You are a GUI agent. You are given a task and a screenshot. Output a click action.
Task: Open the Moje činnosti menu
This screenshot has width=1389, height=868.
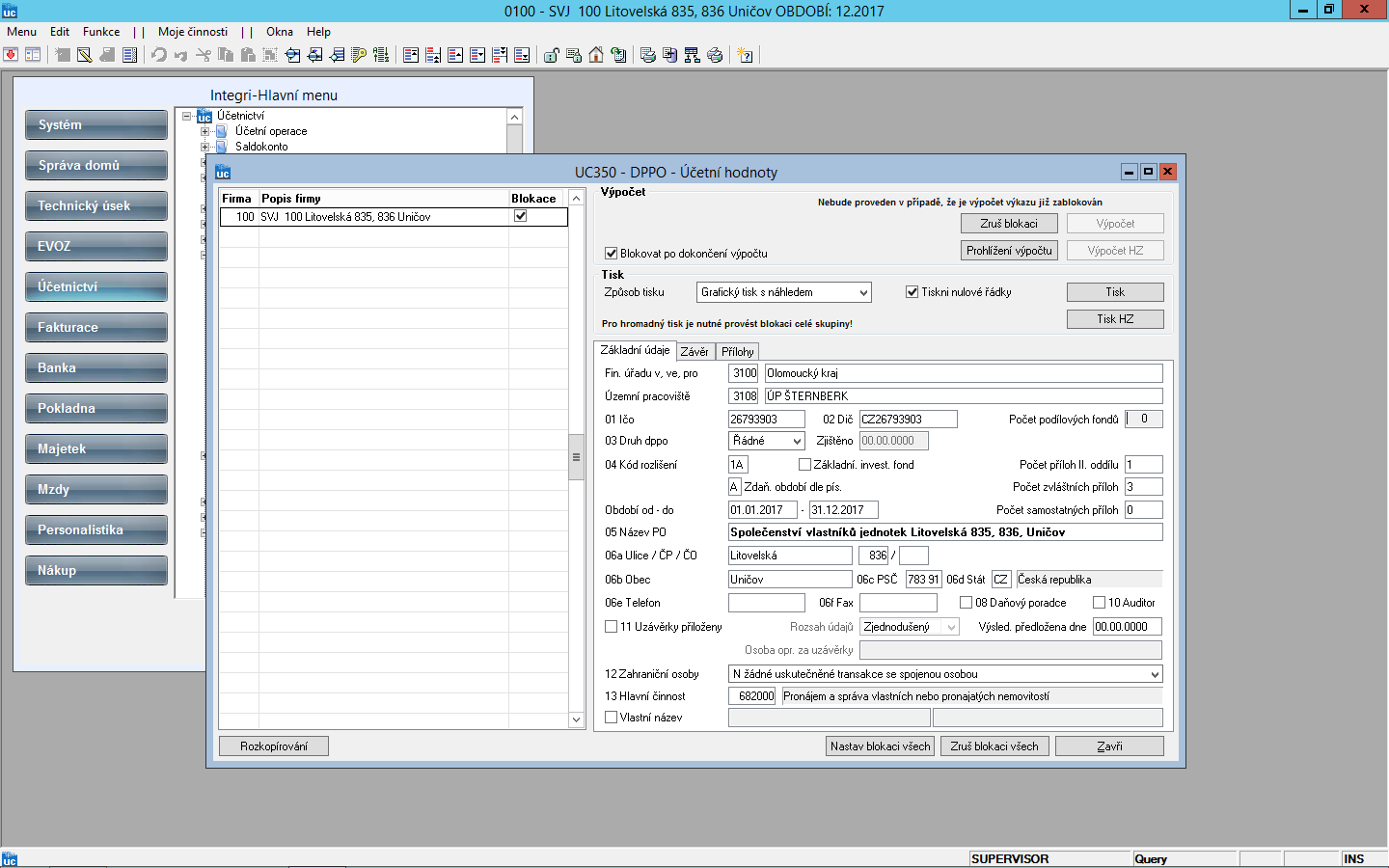click(x=193, y=32)
